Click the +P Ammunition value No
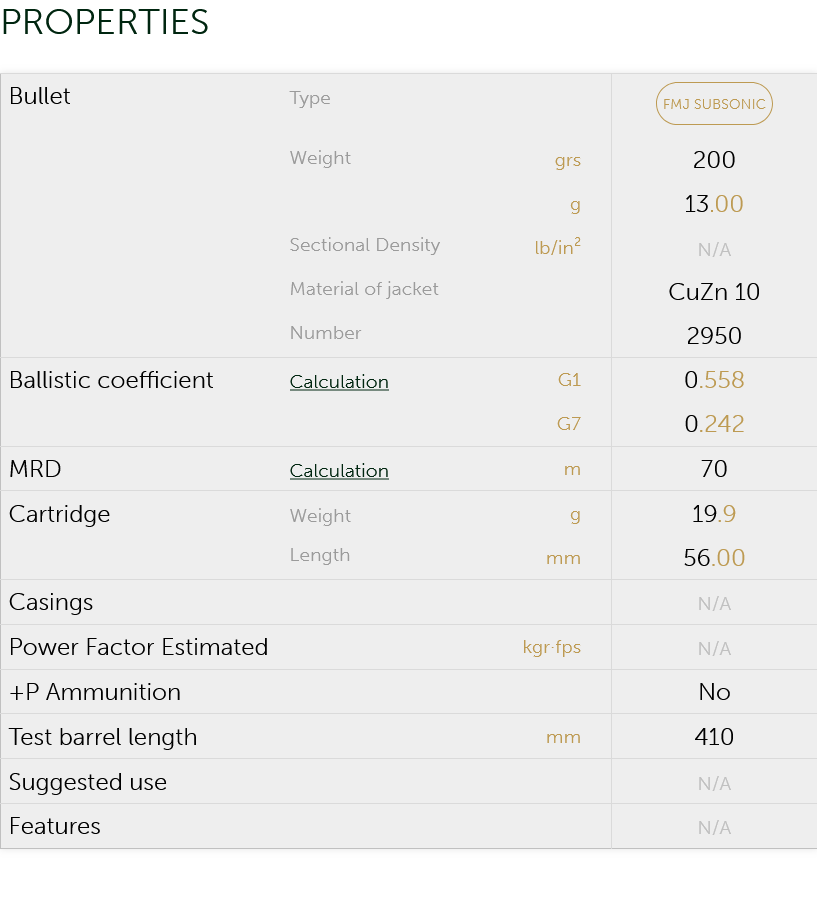Screen dimensions: 817x897 coord(714,692)
